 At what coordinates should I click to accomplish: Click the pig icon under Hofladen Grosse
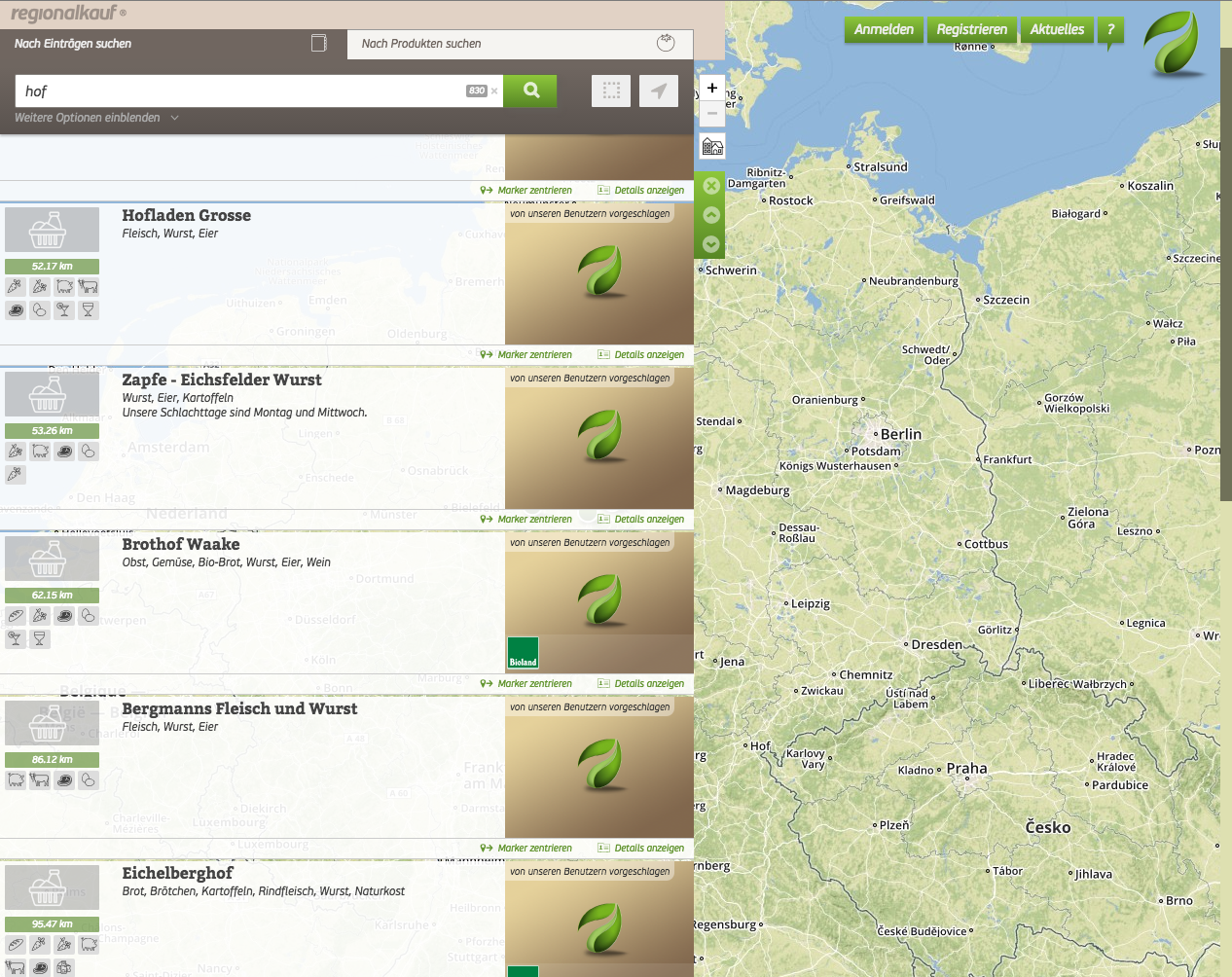64,286
